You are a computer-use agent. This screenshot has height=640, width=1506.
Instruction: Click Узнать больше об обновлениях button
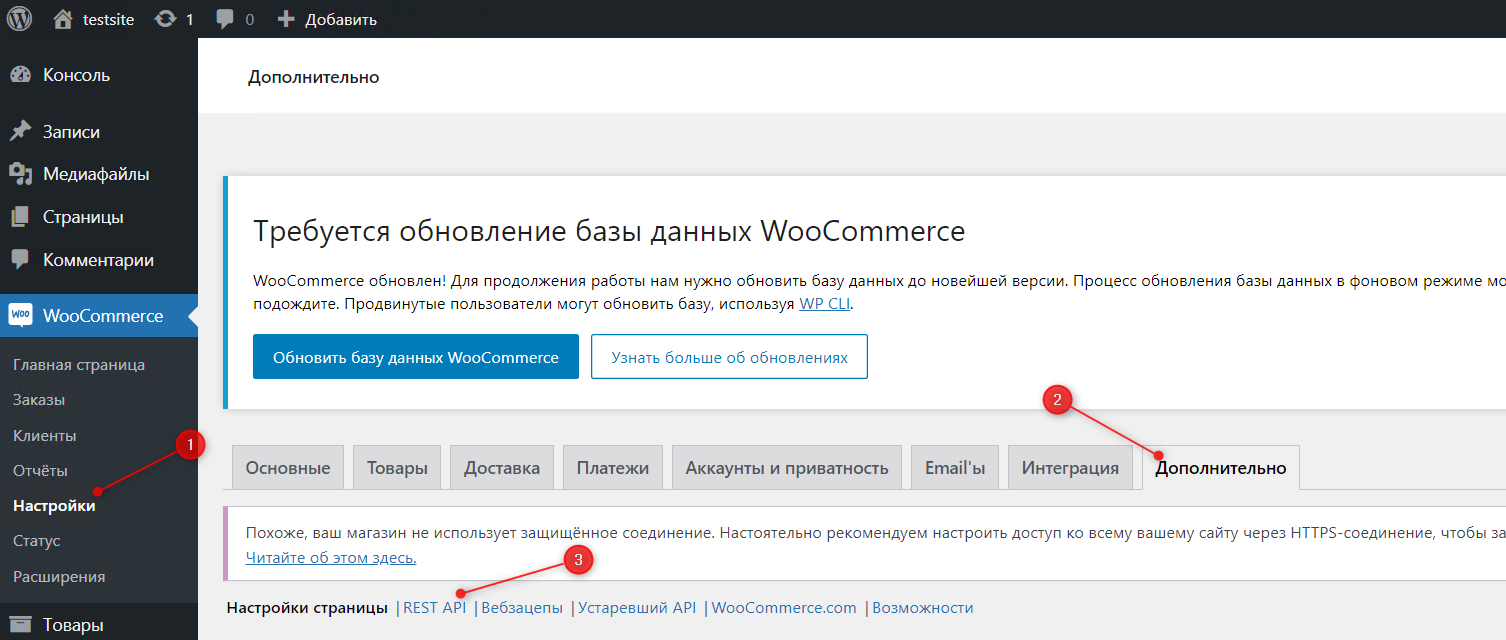point(729,357)
